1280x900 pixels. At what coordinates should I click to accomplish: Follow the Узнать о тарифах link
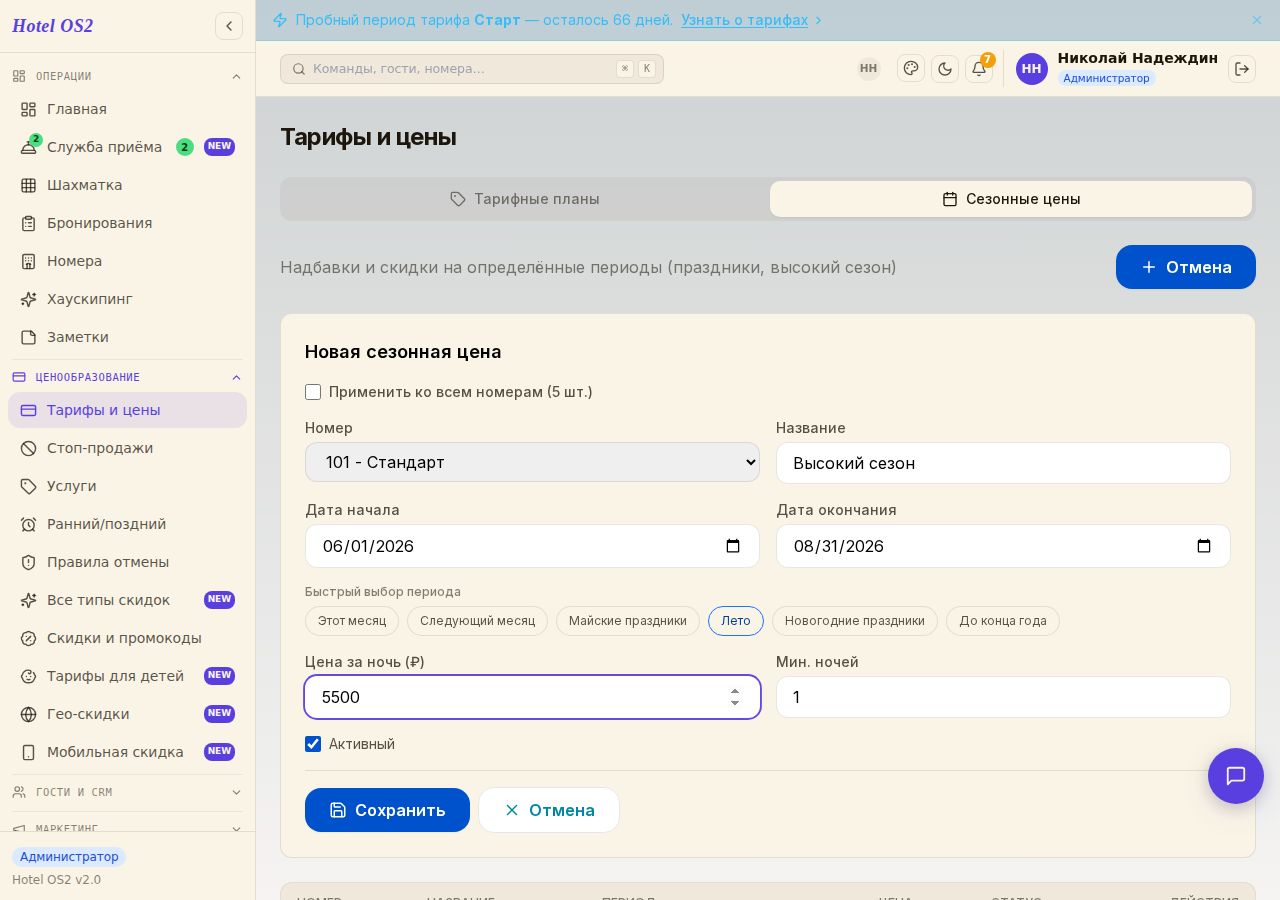click(x=745, y=20)
